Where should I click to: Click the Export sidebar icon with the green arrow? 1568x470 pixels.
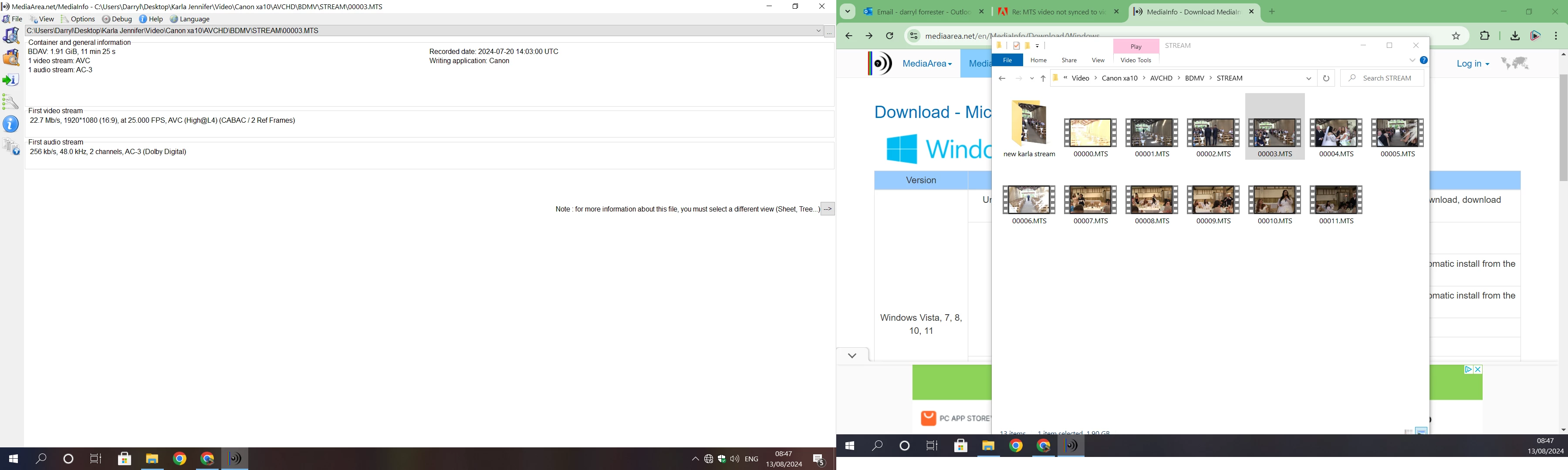pyautogui.click(x=11, y=80)
